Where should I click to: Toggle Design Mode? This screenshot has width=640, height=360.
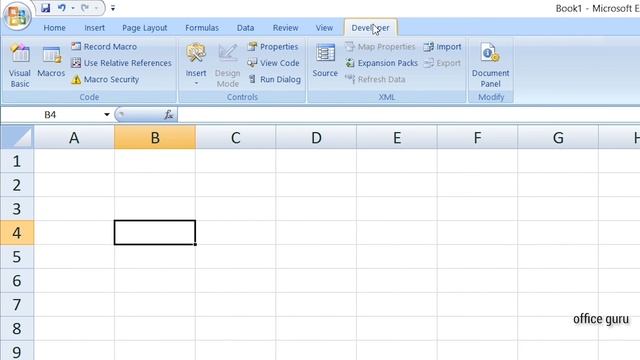[x=227, y=65]
